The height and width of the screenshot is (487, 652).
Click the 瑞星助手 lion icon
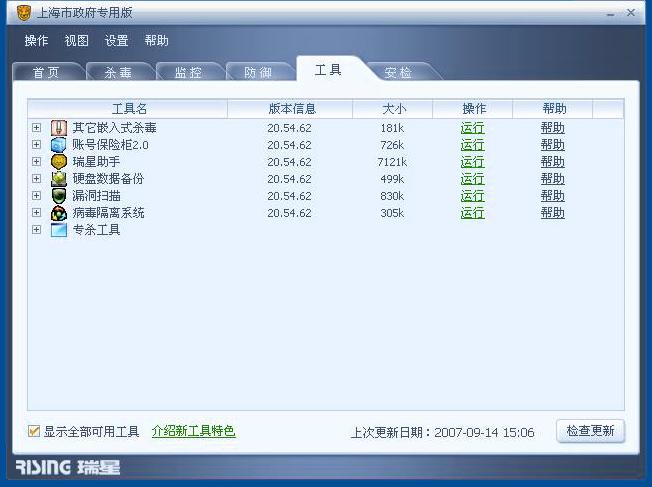pos(59,162)
